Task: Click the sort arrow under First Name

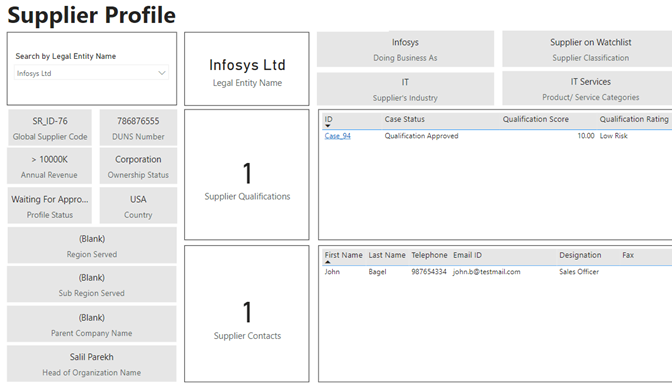Action: point(328,262)
